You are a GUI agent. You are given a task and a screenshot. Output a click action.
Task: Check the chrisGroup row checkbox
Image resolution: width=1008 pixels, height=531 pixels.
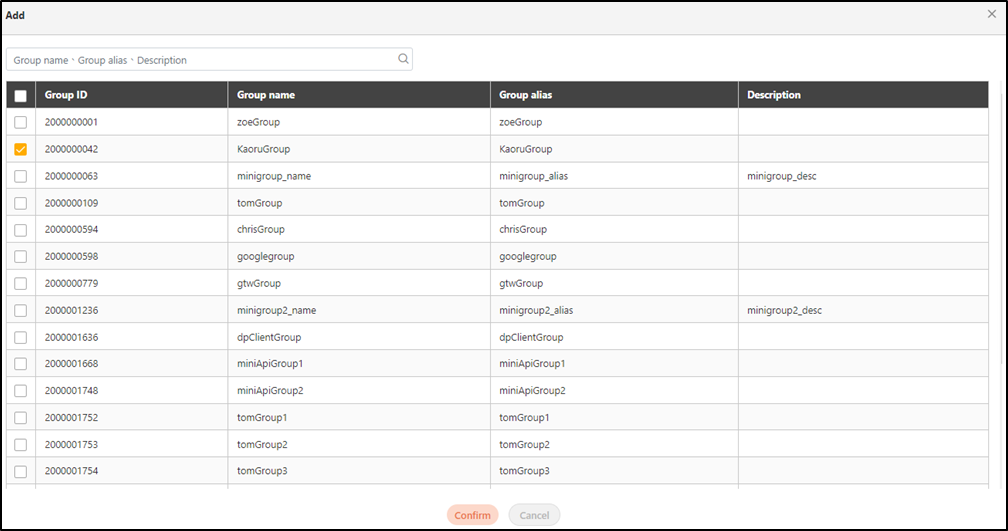coord(21,230)
